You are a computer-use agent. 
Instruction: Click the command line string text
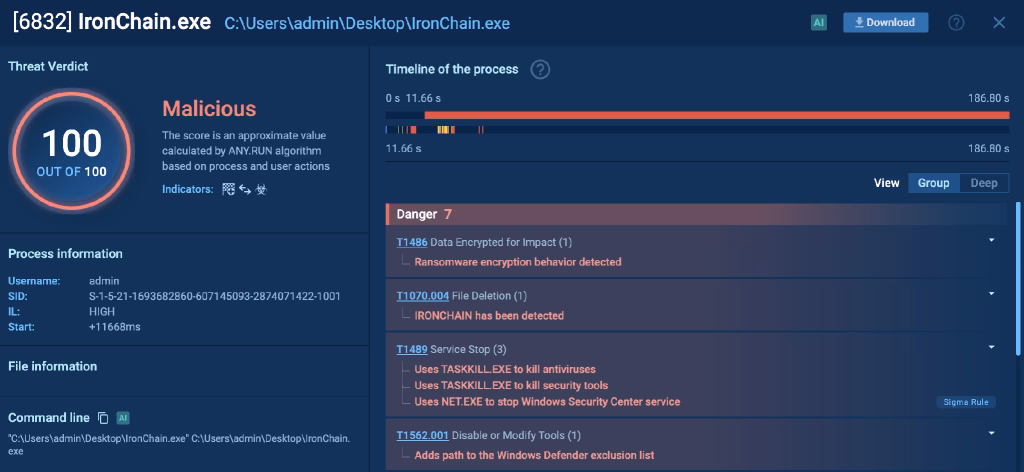[x=179, y=445]
